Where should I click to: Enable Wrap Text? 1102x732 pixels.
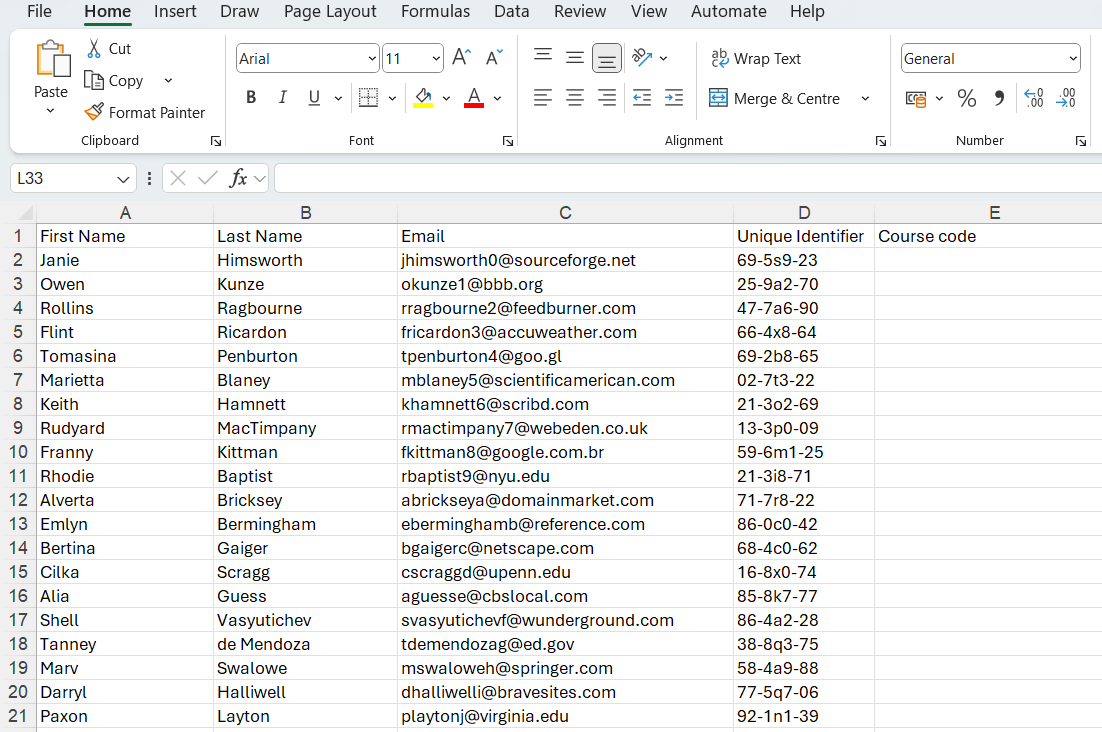tap(756, 58)
